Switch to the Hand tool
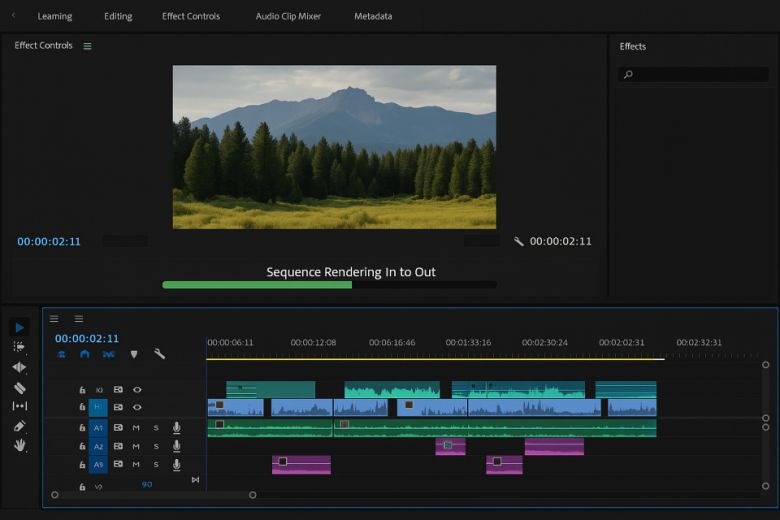The image size is (780, 520). (x=19, y=445)
